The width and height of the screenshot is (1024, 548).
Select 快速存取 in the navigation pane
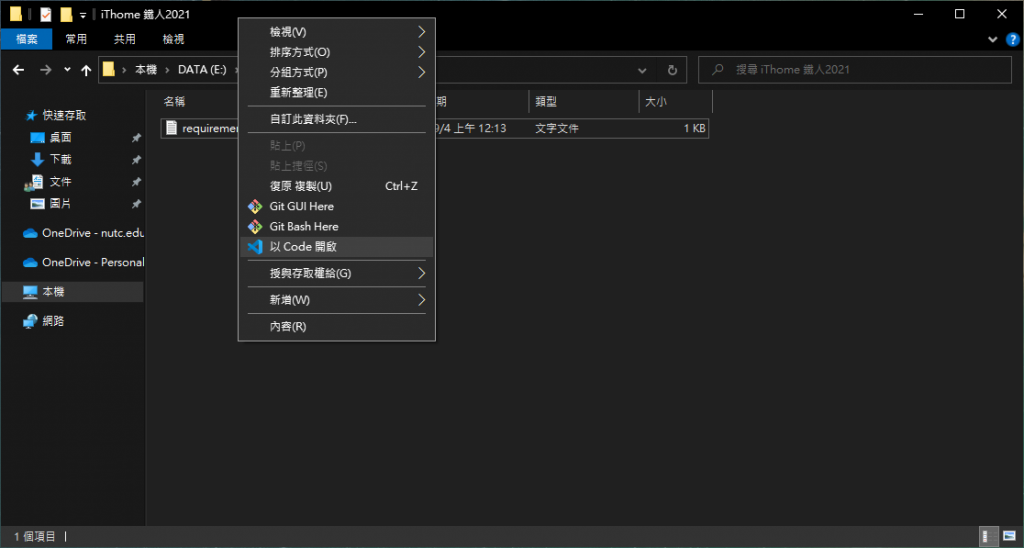64,116
